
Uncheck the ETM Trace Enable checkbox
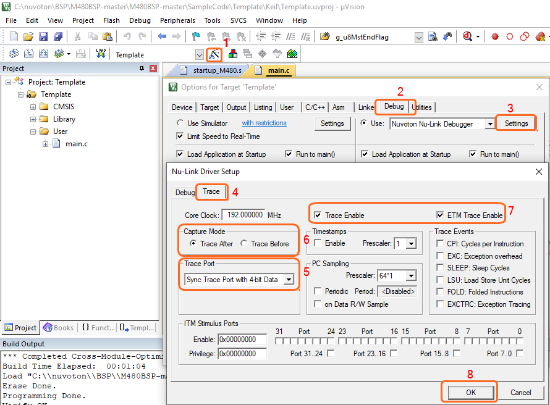440,215
